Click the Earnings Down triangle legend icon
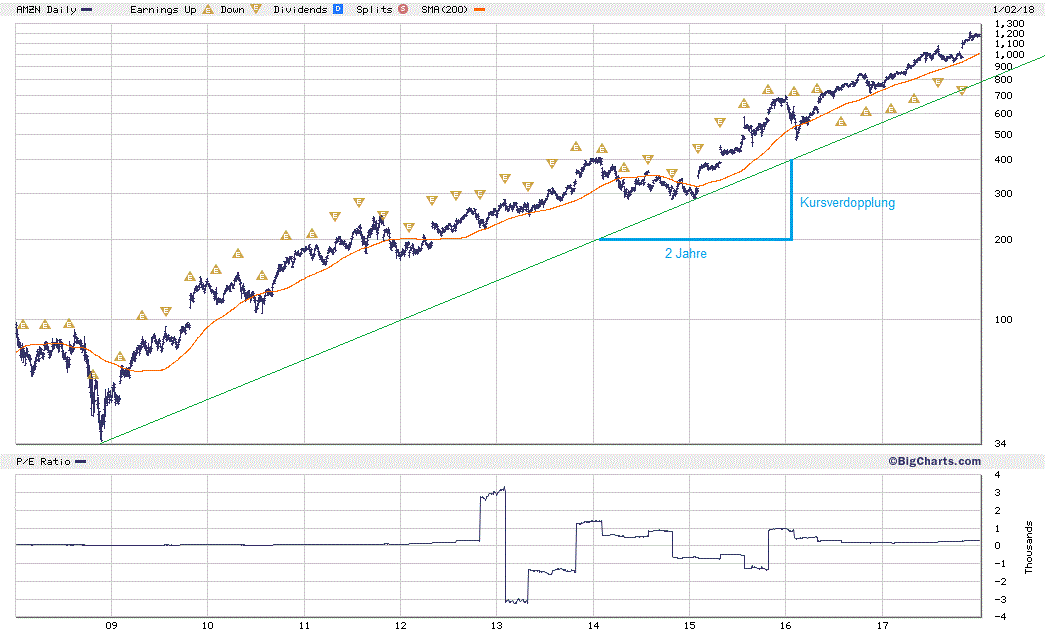 tap(256, 9)
